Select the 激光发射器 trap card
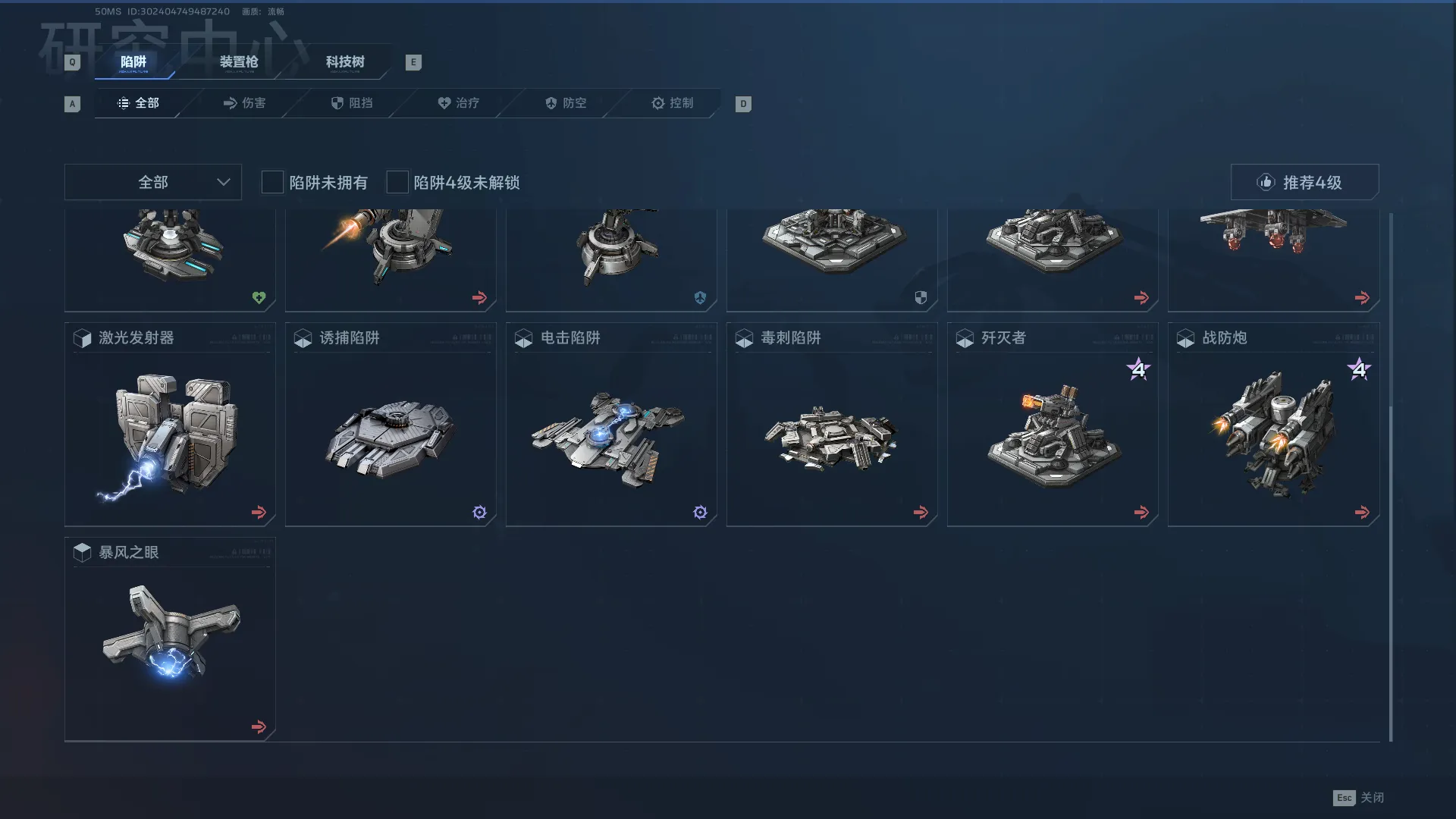Image resolution: width=1456 pixels, height=819 pixels. tap(170, 425)
